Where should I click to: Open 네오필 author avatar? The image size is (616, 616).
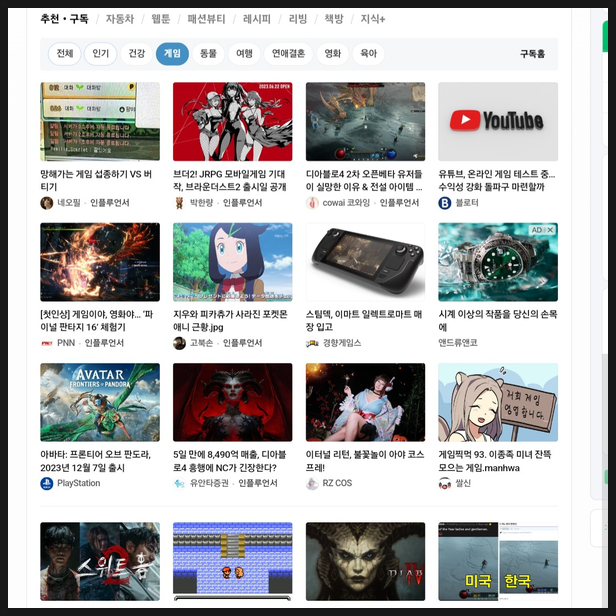pos(47,203)
